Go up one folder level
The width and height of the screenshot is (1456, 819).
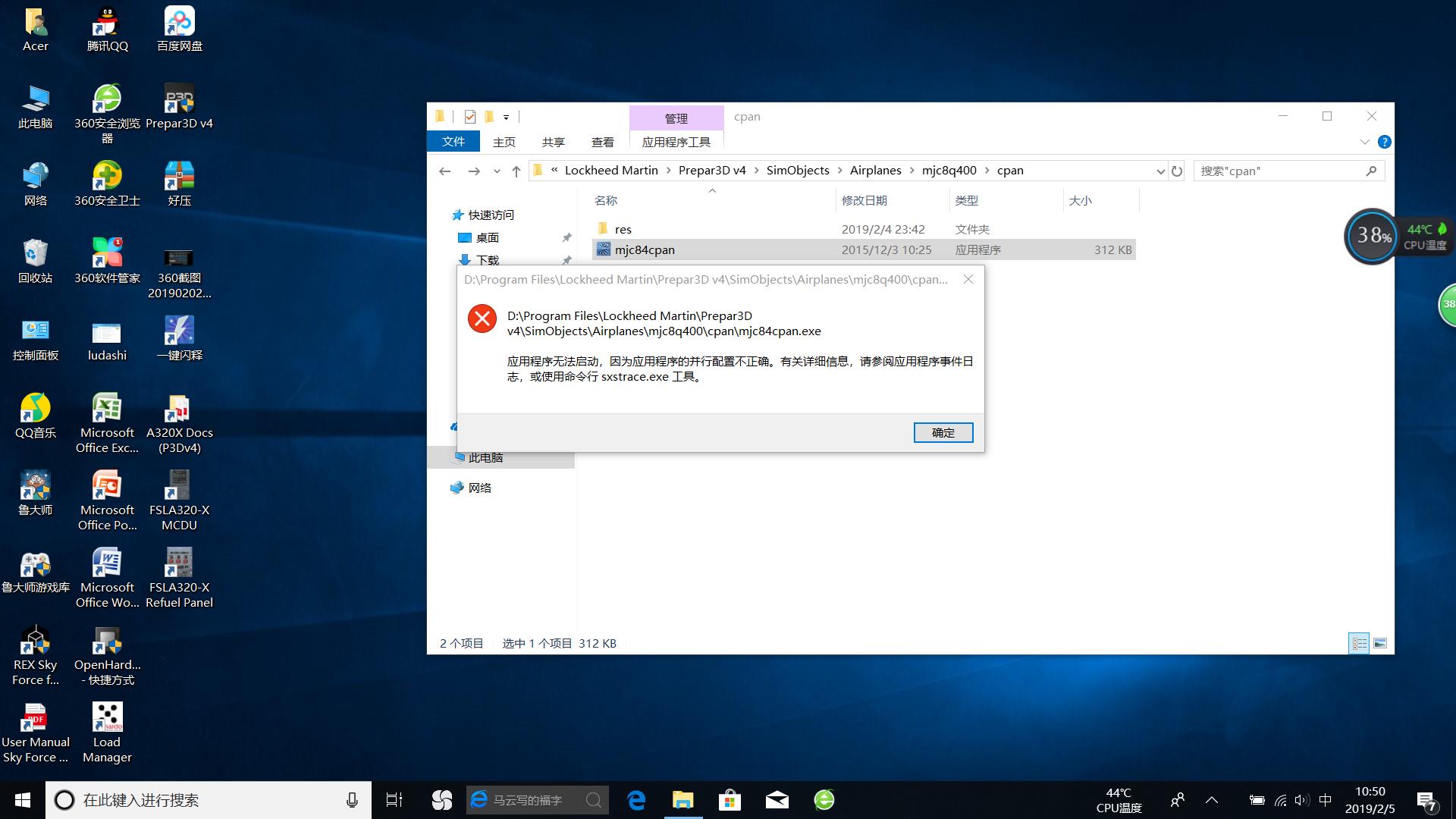point(516,171)
